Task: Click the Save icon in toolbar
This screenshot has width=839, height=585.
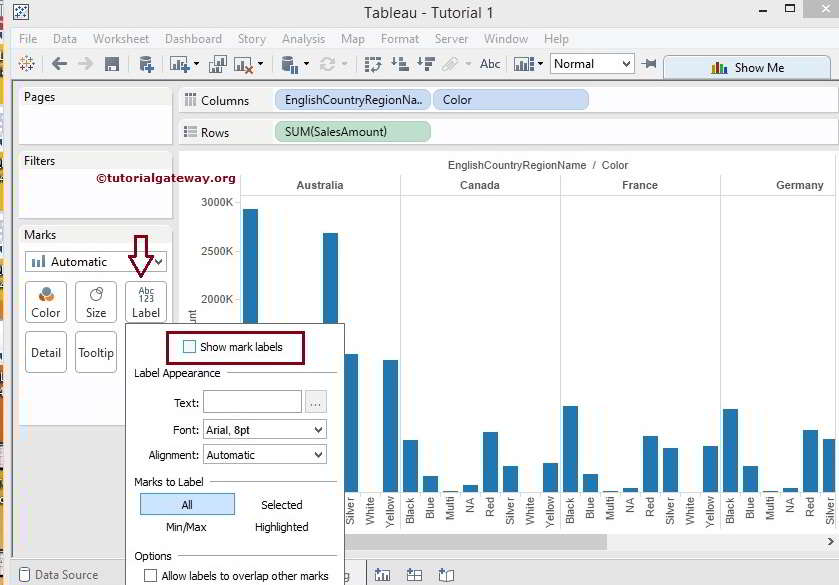Action: point(112,64)
